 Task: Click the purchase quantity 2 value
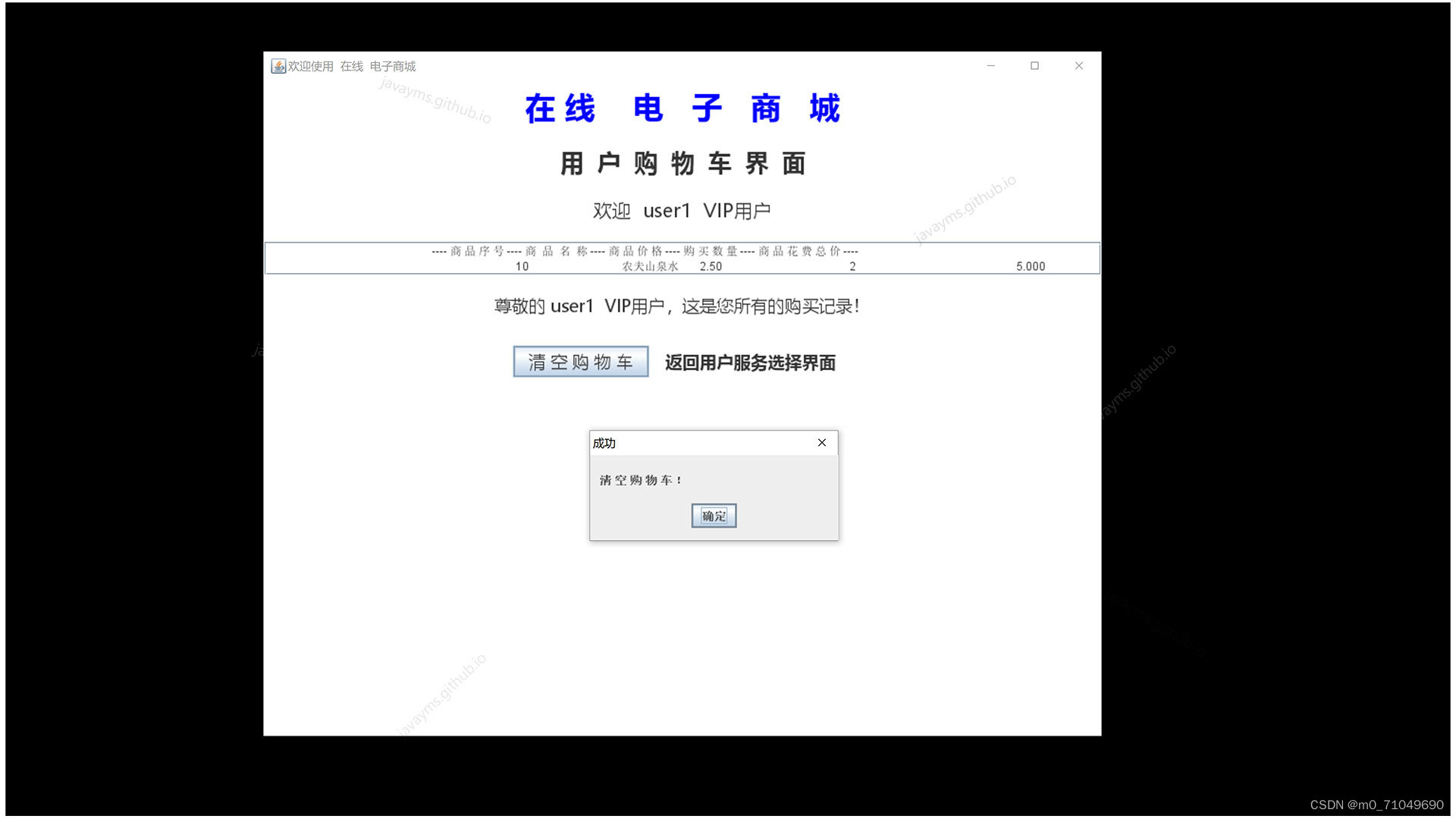[x=852, y=266]
